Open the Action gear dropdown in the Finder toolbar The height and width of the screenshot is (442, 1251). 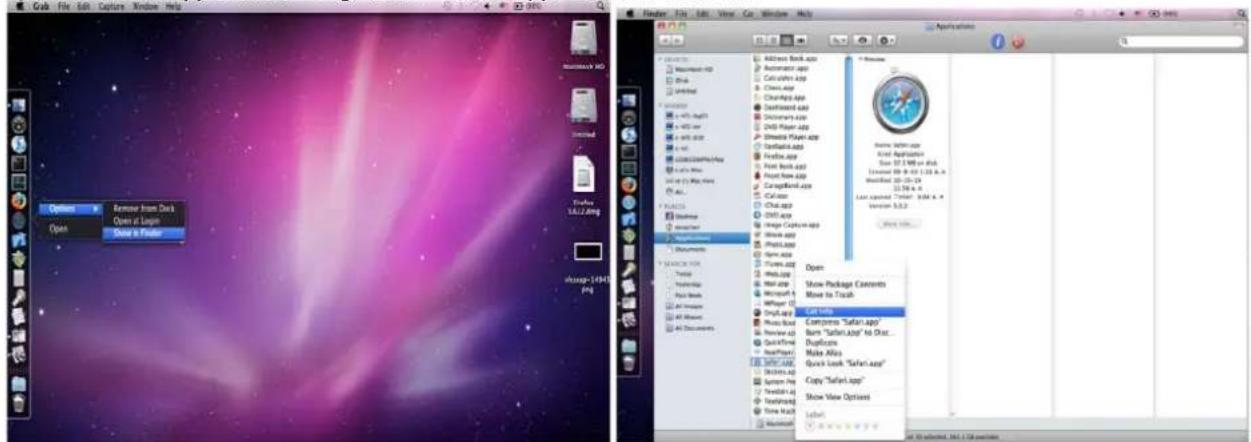[x=886, y=39]
